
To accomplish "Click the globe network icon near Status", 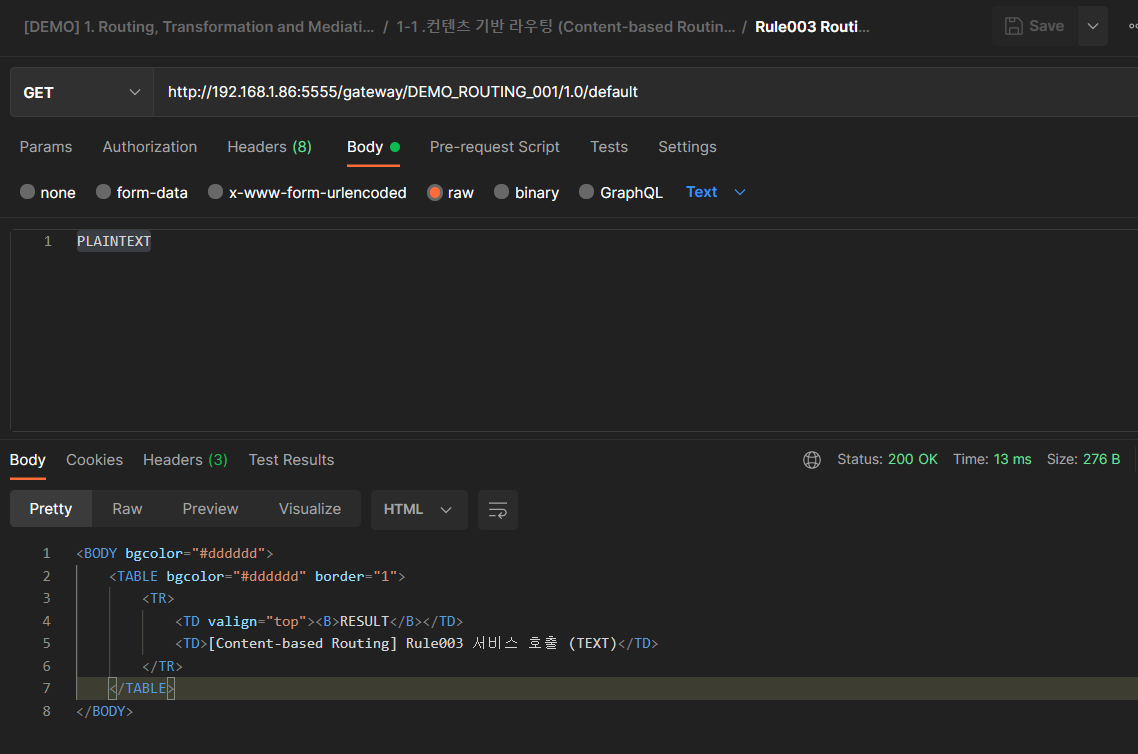I will click(812, 460).
